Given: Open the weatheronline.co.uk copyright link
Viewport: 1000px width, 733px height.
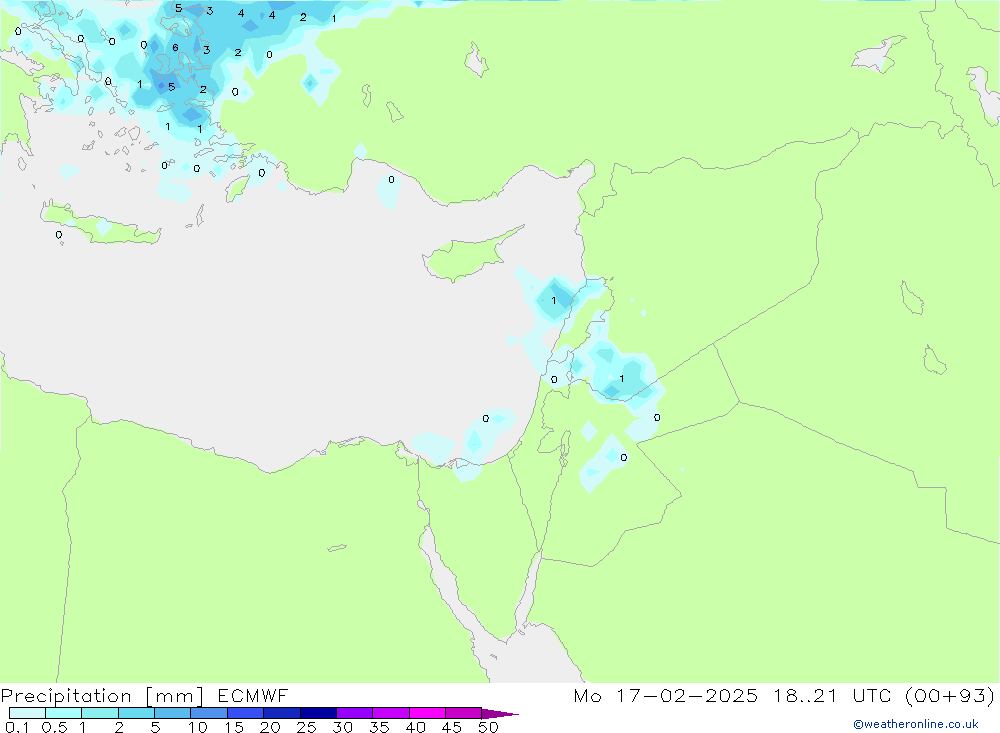Looking at the screenshot, I should click(916, 724).
